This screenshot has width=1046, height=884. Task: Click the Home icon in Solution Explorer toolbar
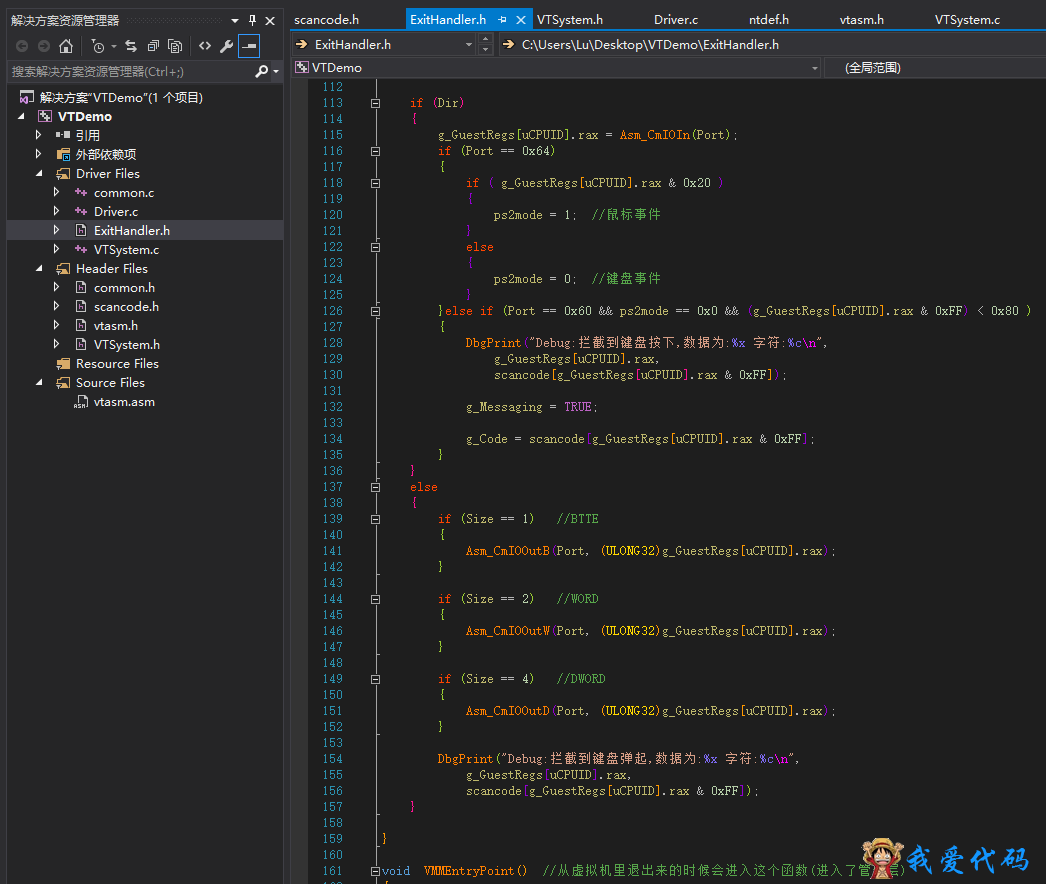[x=65, y=46]
